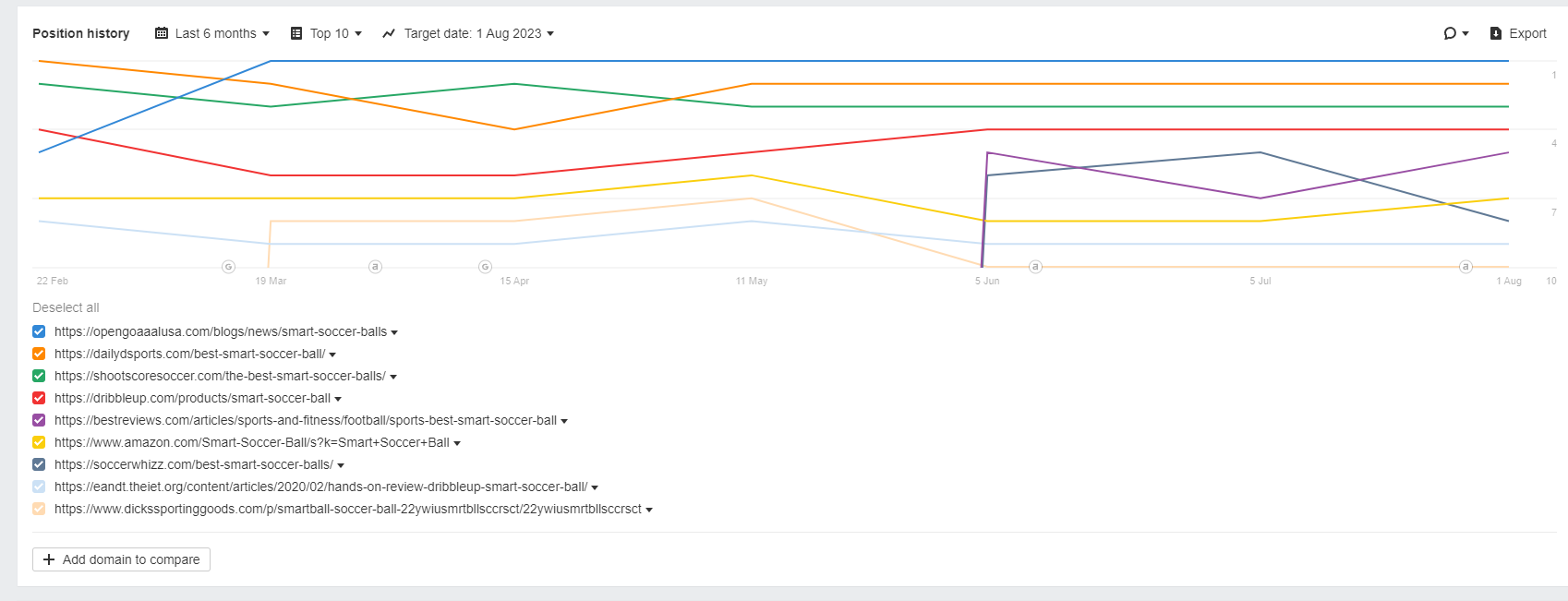Image resolution: width=1568 pixels, height=601 pixels.
Task: Click the 'a' marker just after 5 Jun
Action: coord(1035,267)
